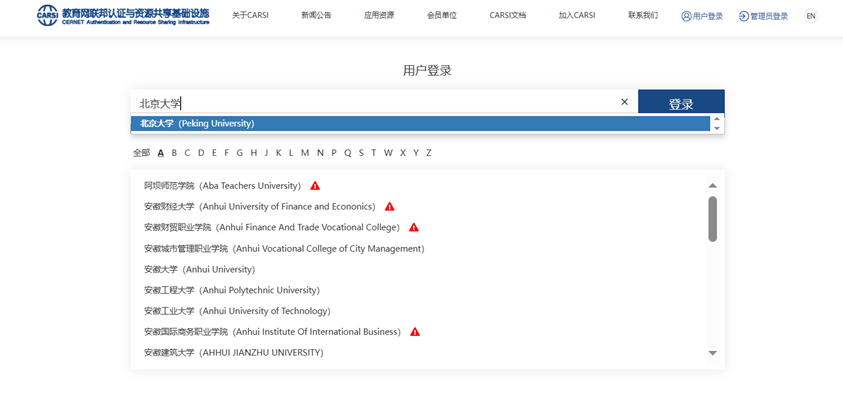Click warning icon beside Anhui Finance And Trade Vocational College
Viewport: 843px width, 411px height.
413,228
